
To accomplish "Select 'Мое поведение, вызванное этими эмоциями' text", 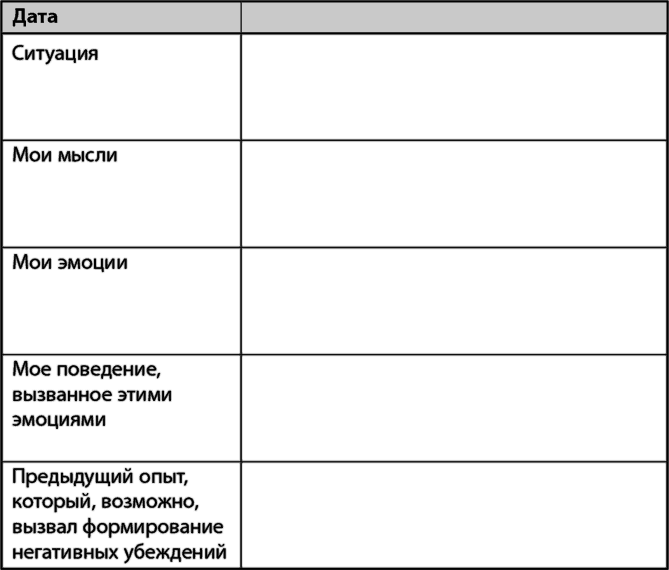I will 92,394.
